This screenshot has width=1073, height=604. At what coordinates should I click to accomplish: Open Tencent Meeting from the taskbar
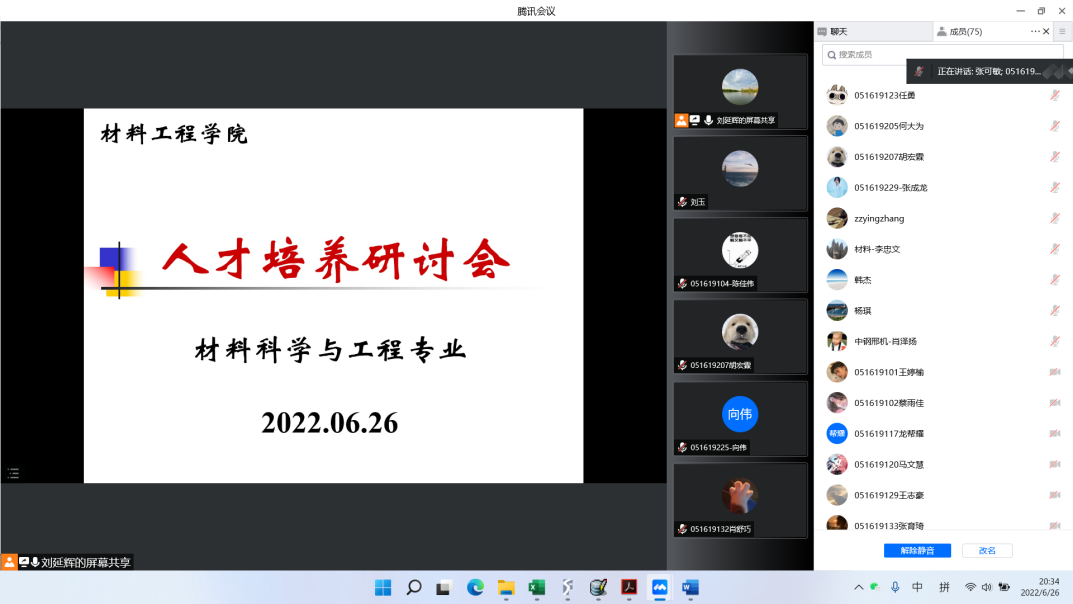click(x=659, y=588)
